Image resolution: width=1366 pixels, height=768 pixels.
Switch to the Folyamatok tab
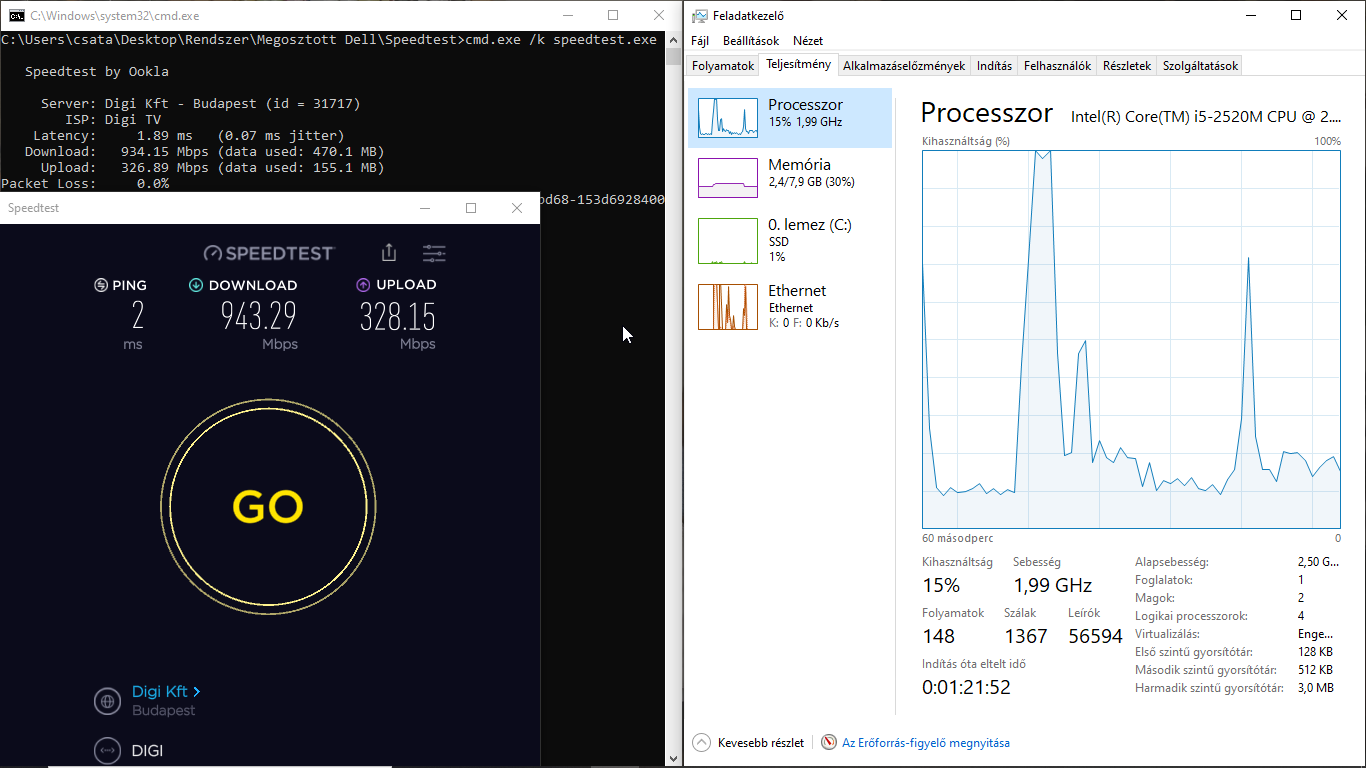(723, 66)
